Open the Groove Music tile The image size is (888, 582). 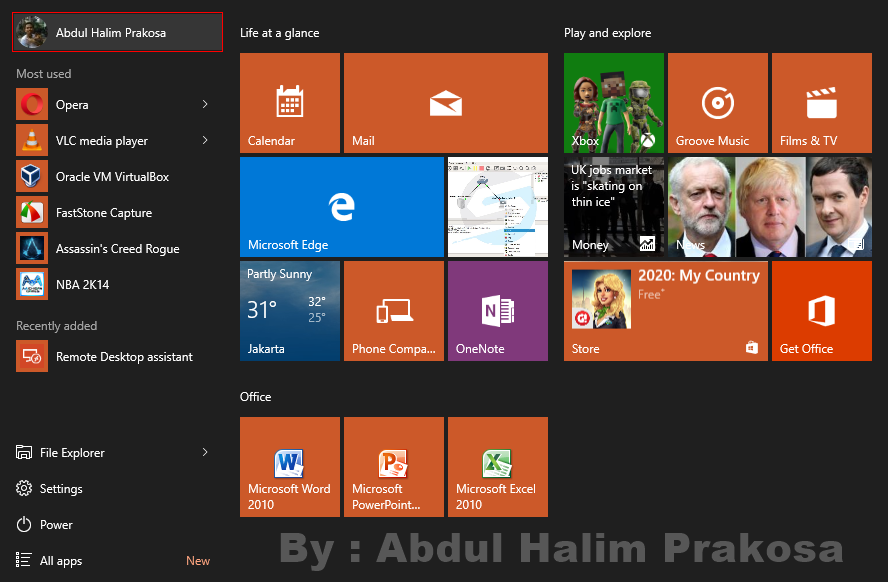(718, 103)
